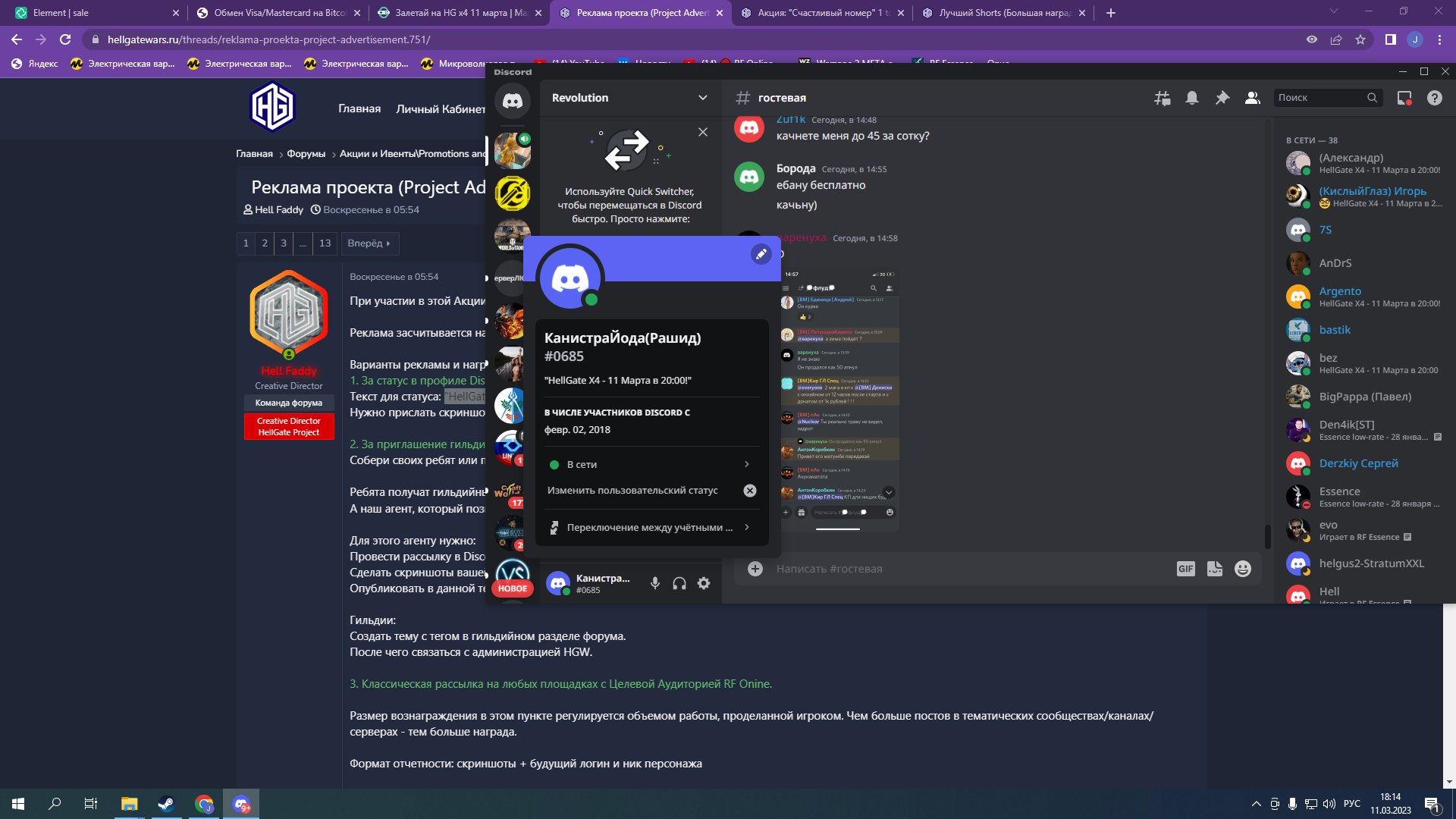Open Steam from taskbar

(165, 804)
